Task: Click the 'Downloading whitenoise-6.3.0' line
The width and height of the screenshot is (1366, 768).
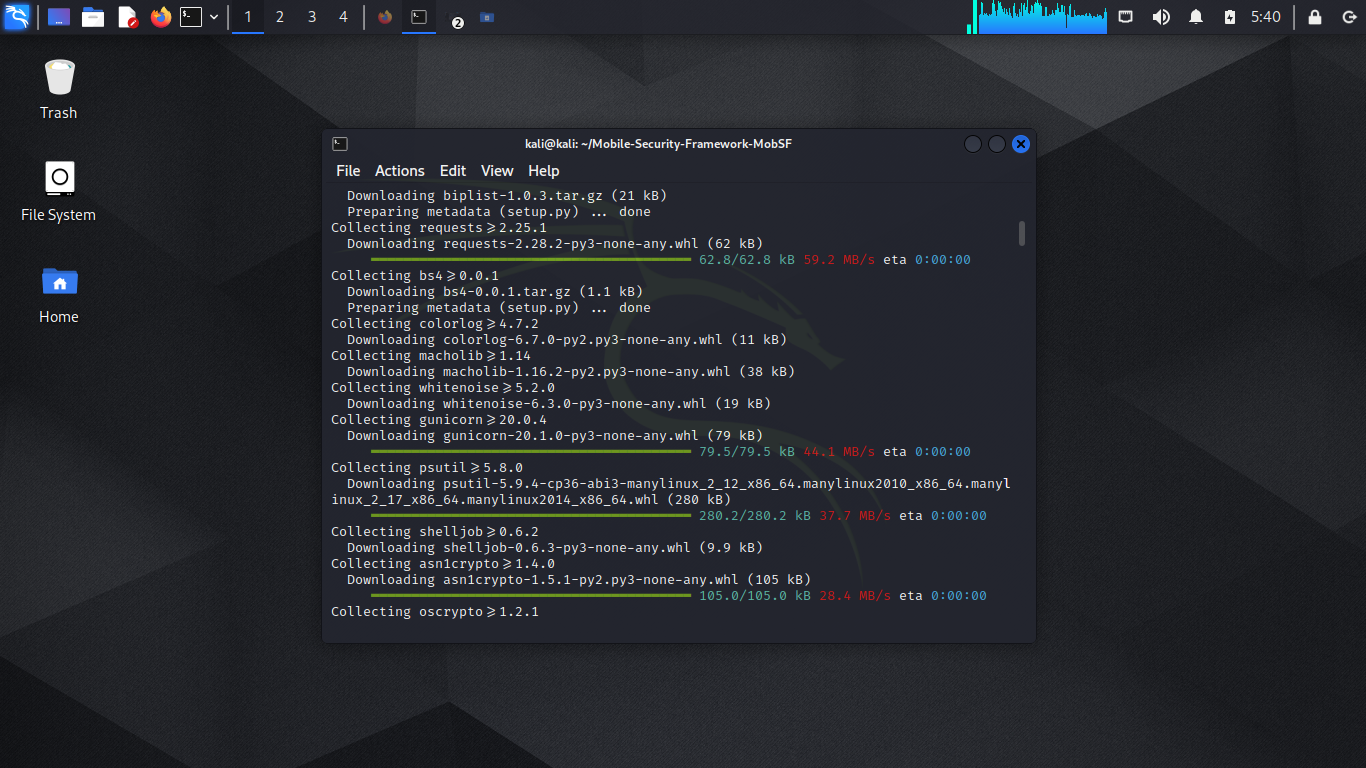Action: (559, 404)
